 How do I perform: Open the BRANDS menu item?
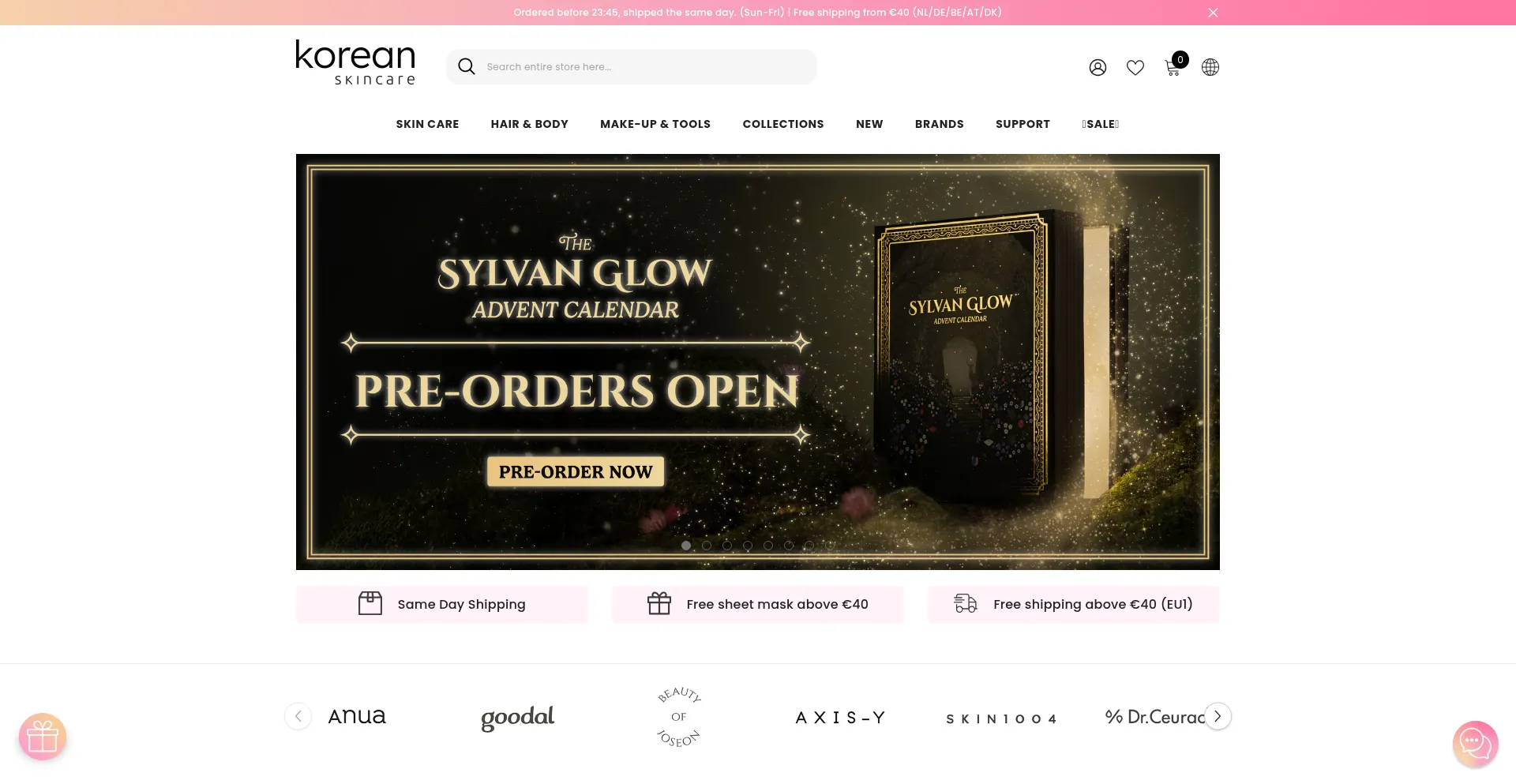coord(940,124)
